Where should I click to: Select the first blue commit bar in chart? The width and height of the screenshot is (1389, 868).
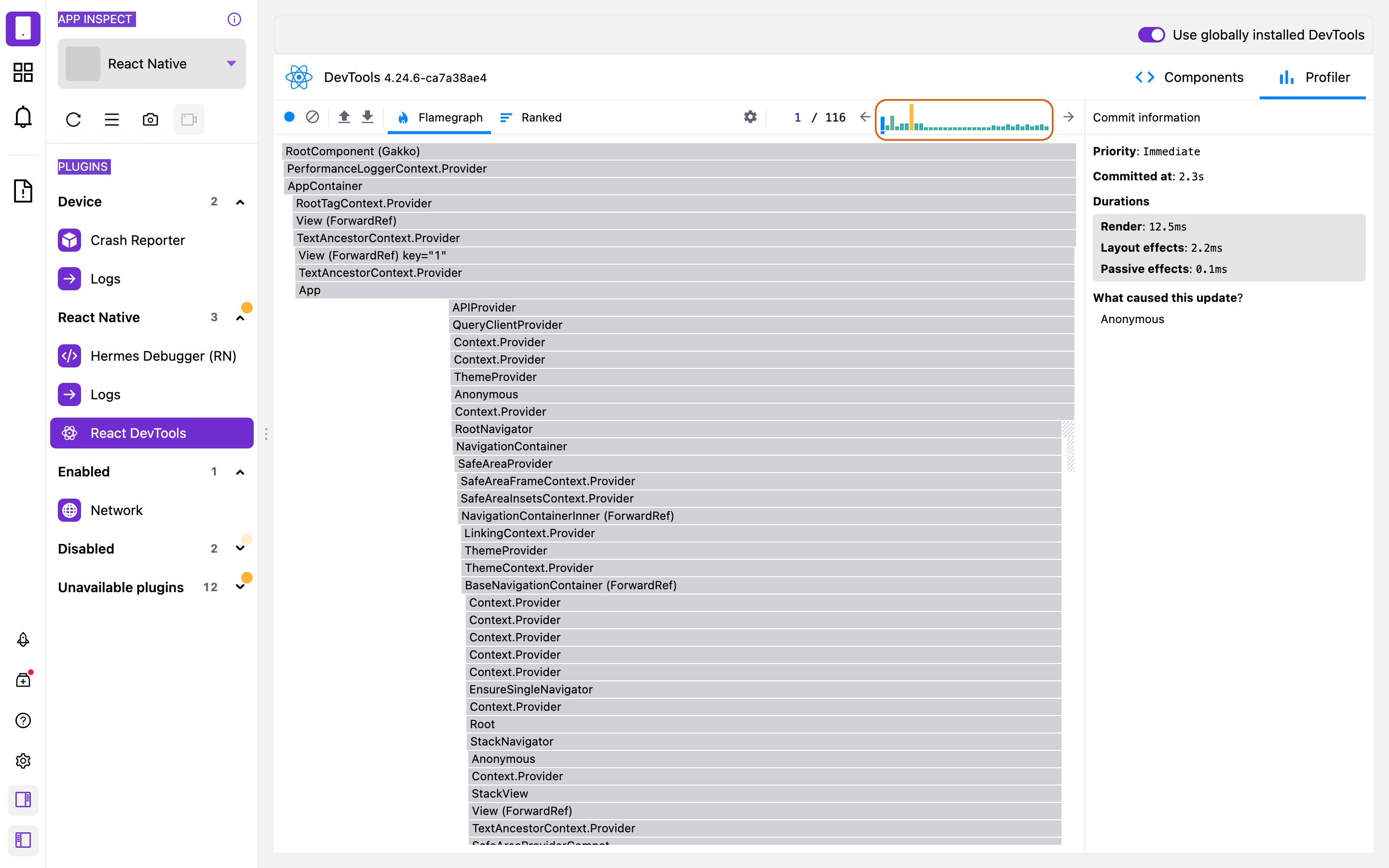(x=883, y=124)
